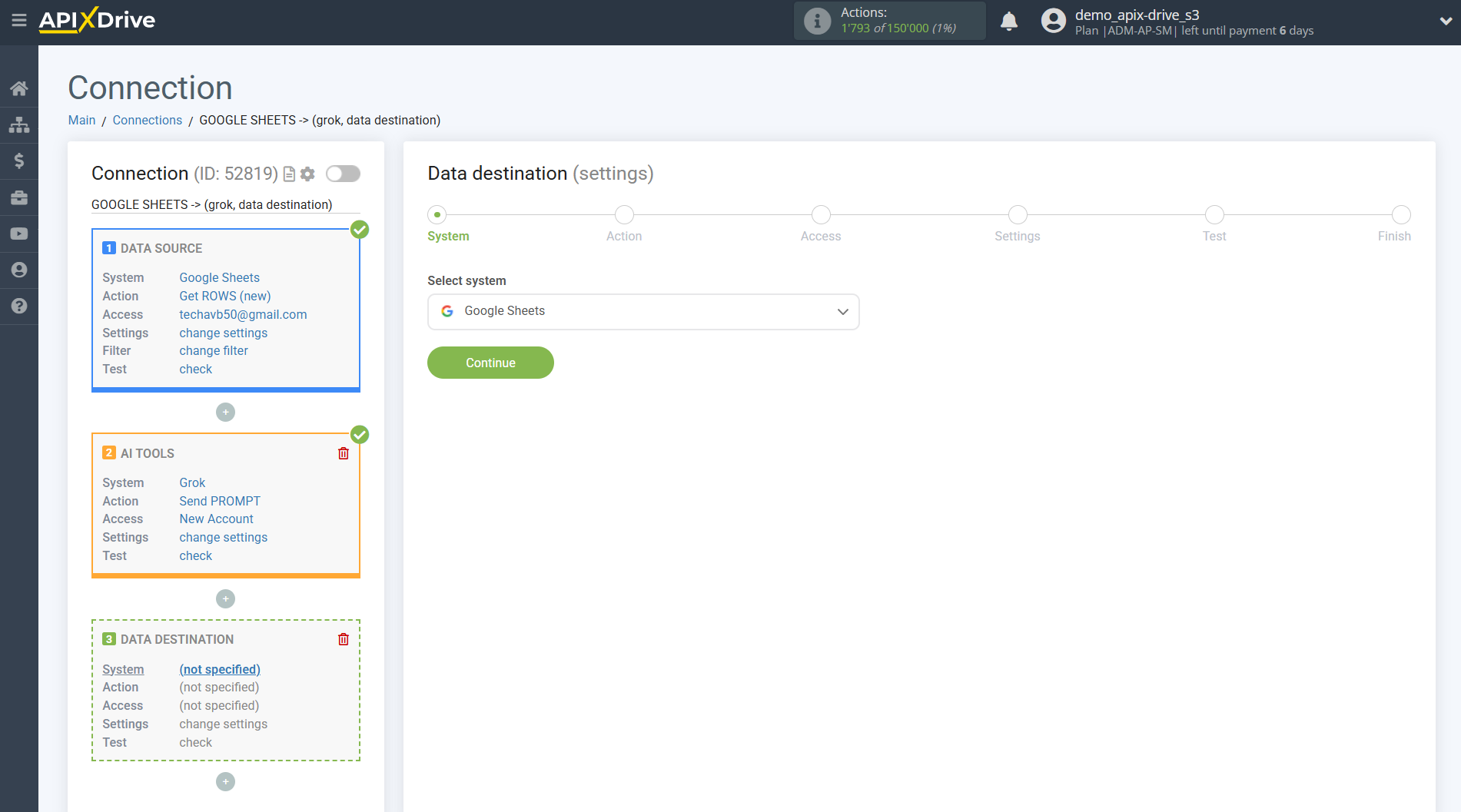This screenshot has height=812, width=1461.
Task: Open the Connections chart icon in sidebar
Action: [x=19, y=124]
